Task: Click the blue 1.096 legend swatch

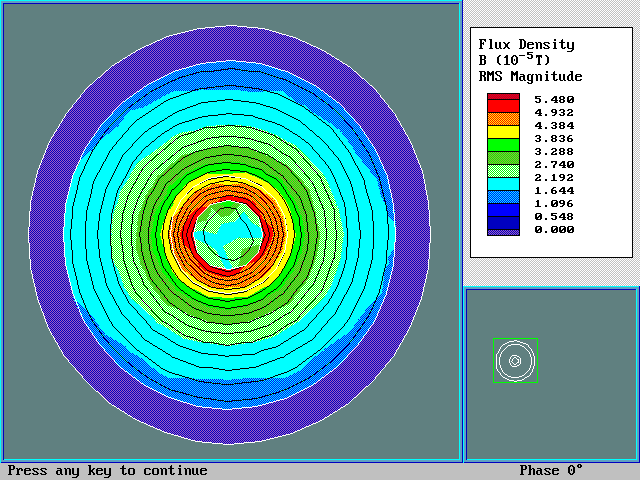Action: (x=503, y=209)
